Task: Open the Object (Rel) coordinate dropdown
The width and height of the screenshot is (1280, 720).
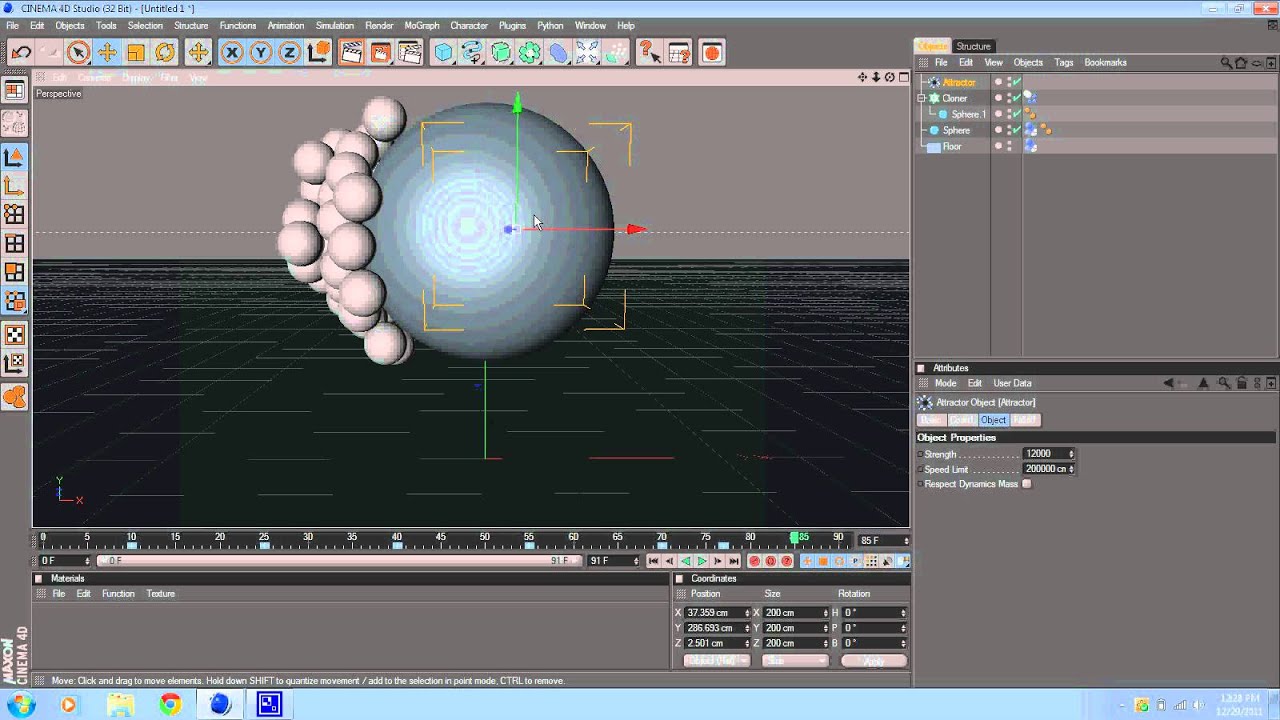Action: [717, 661]
